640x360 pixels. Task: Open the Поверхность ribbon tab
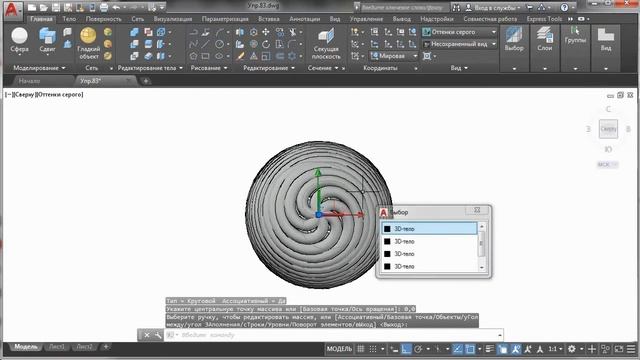click(104, 19)
